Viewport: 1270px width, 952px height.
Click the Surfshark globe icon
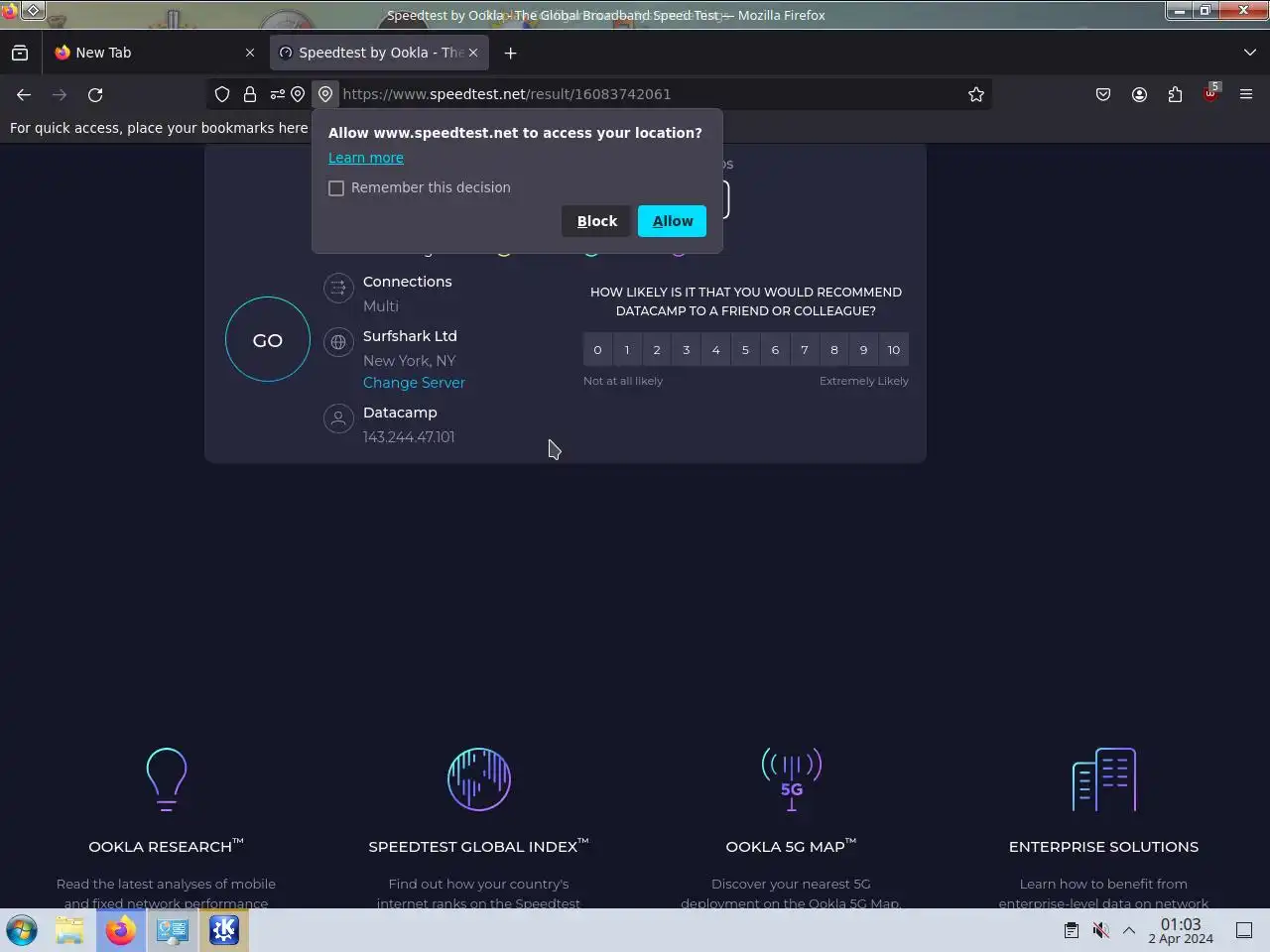pos(338,342)
